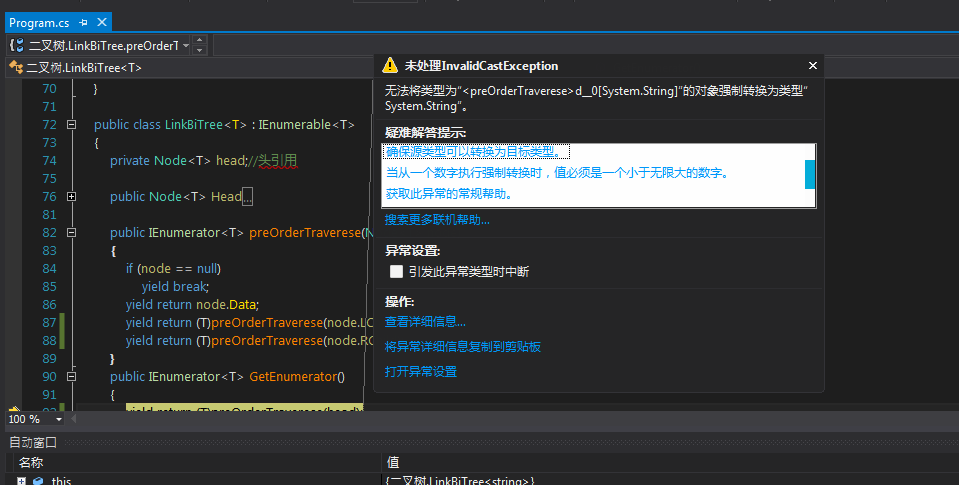Click the horizontal scroll left arrow in editor

pos(74,419)
